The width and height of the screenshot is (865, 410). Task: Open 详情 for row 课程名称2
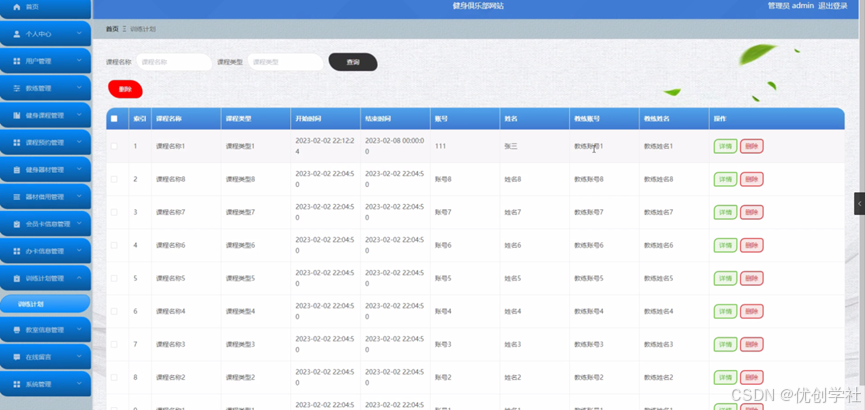coord(725,377)
